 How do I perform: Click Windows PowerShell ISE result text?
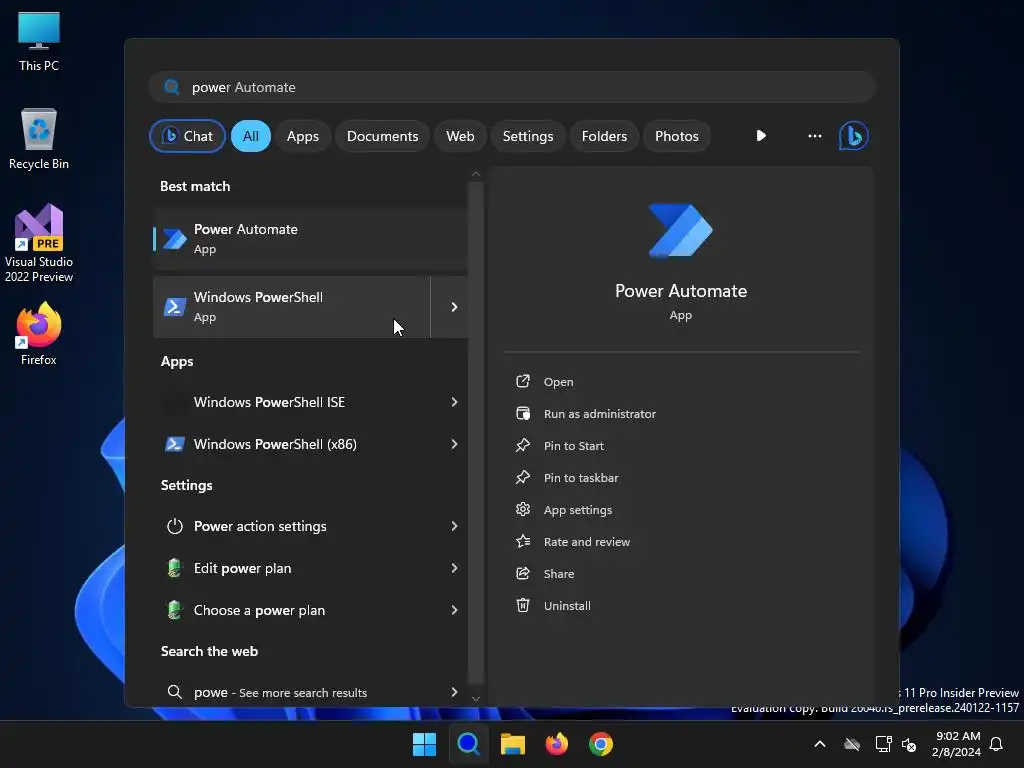click(269, 402)
